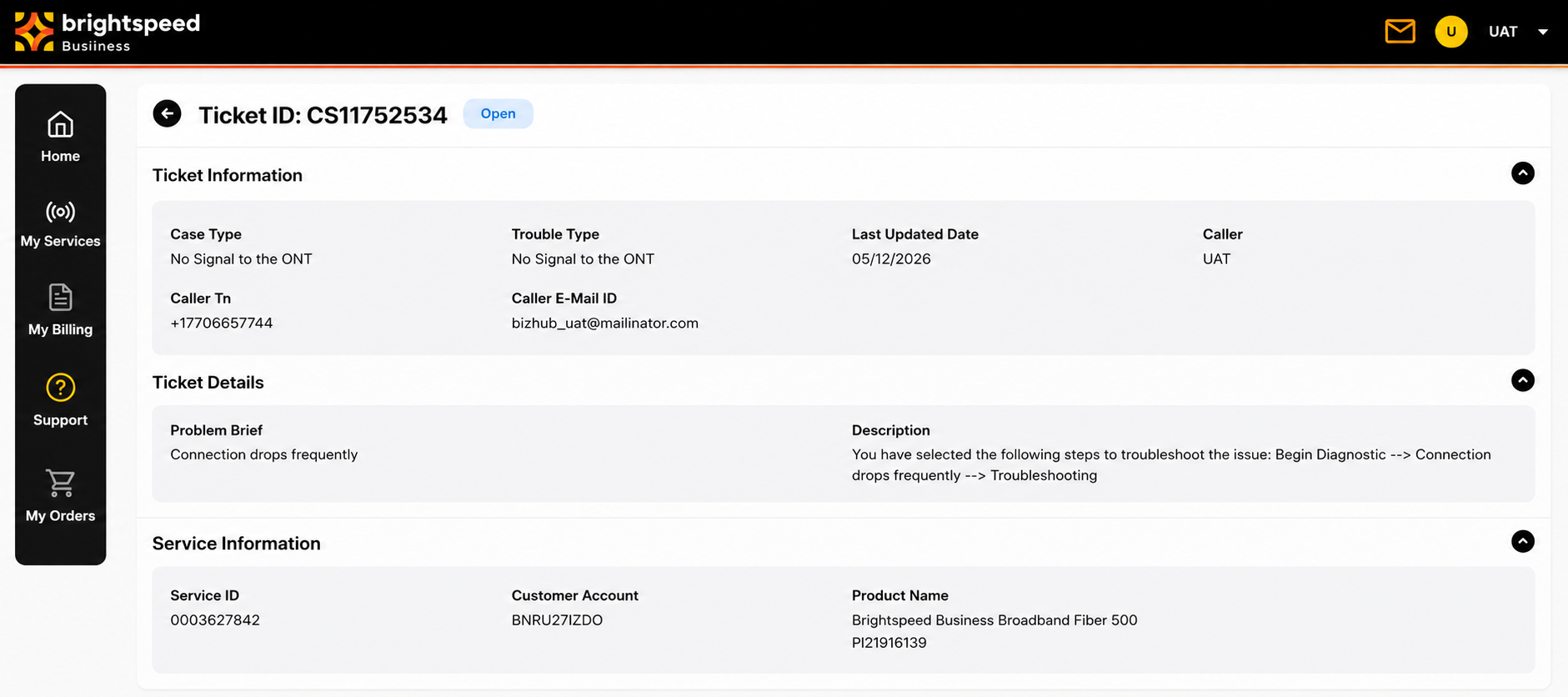
Task: Click Brightspeed Business Broadband Fiber 500 text
Action: click(994, 620)
